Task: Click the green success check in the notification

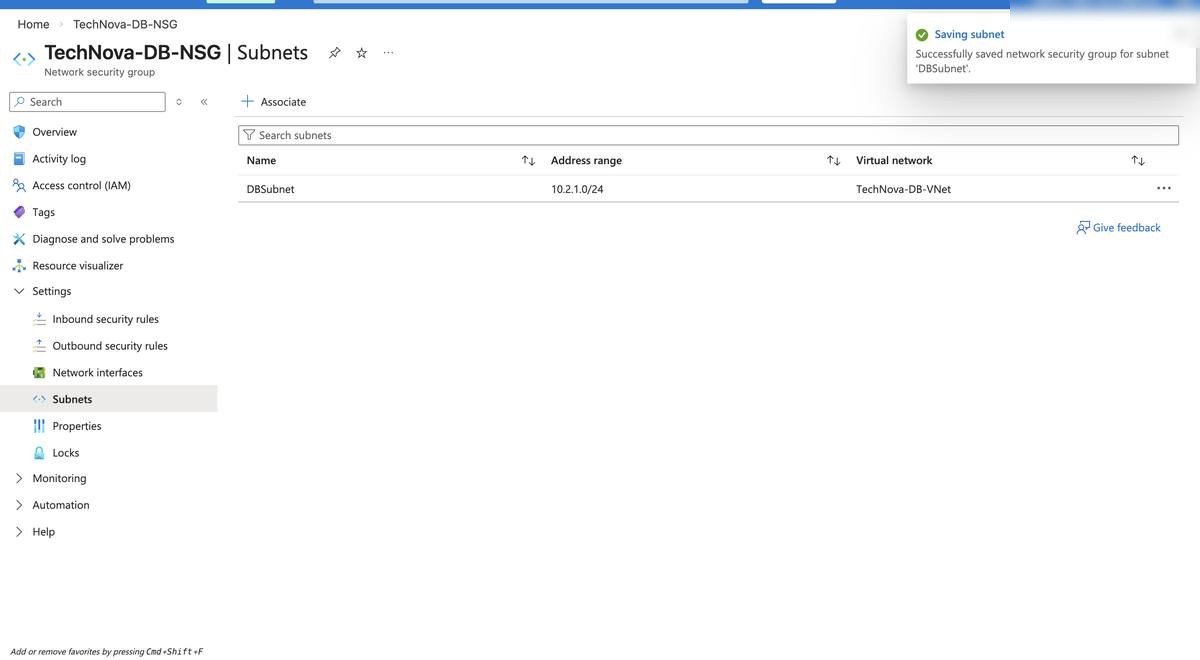Action: point(922,35)
